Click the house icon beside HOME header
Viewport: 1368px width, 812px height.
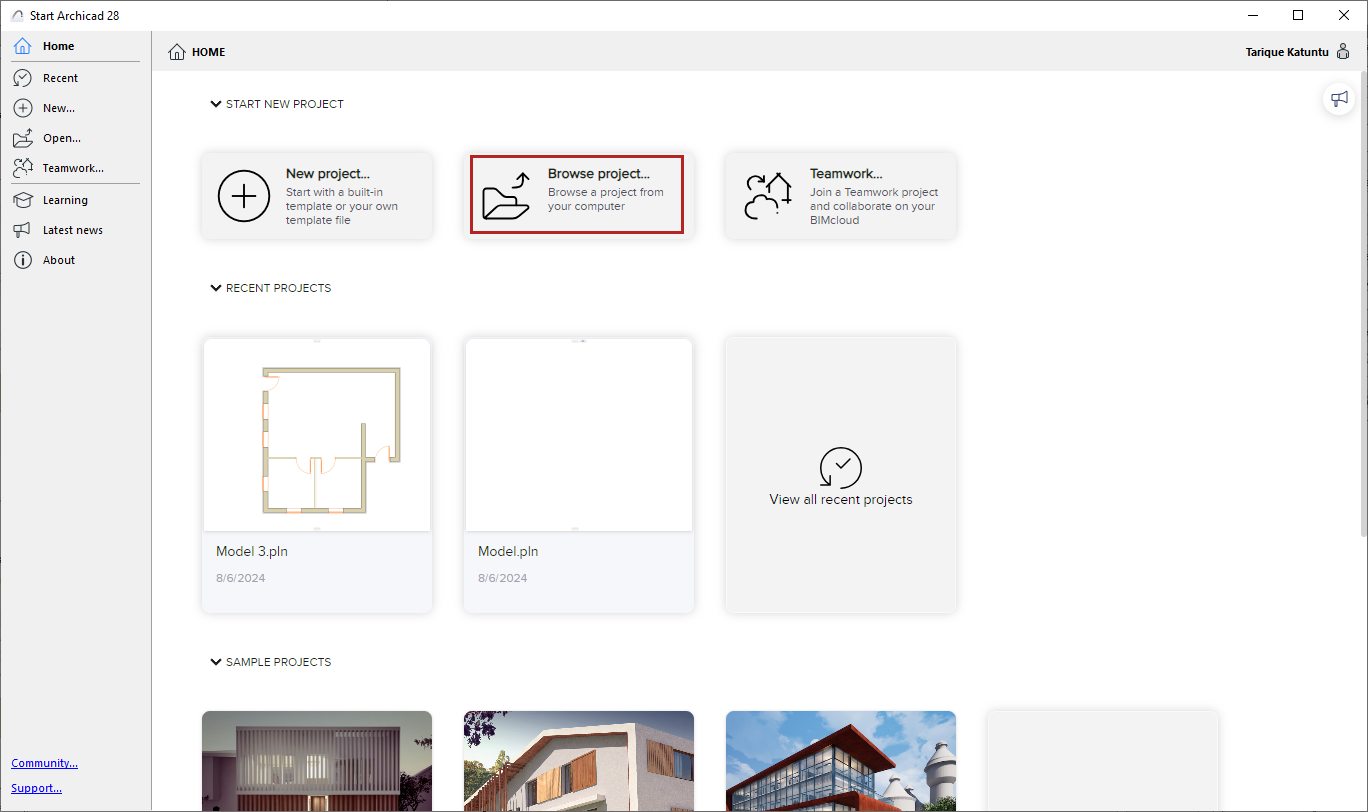coord(177,52)
